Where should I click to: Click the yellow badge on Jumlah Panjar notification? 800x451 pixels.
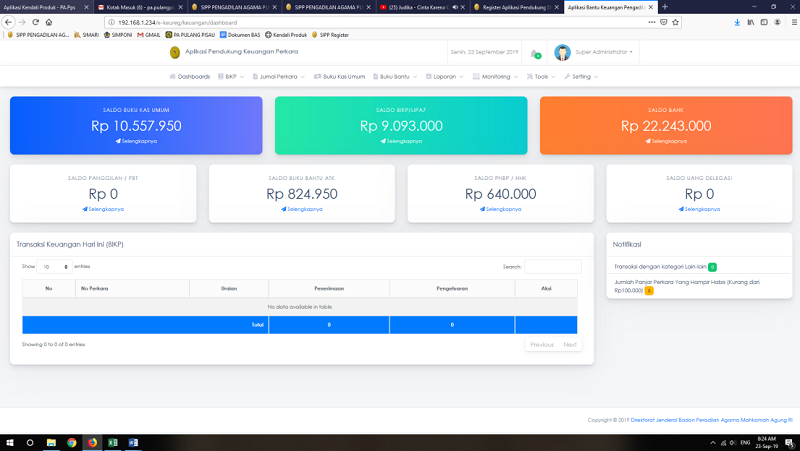click(649, 290)
